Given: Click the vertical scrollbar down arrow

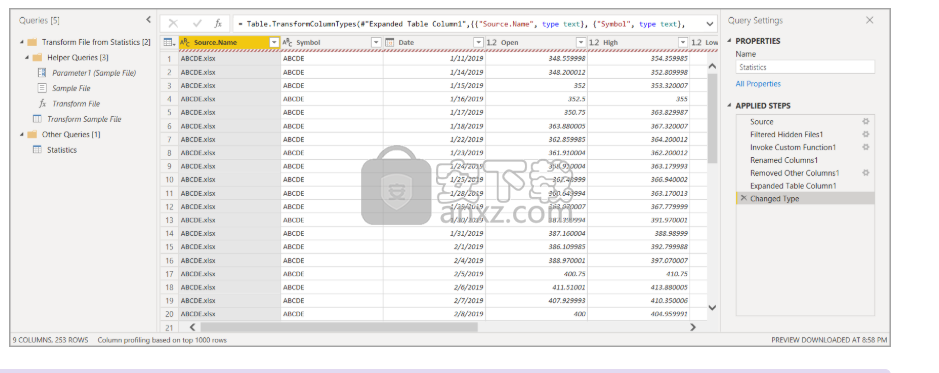Looking at the screenshot, I should 712,308.
